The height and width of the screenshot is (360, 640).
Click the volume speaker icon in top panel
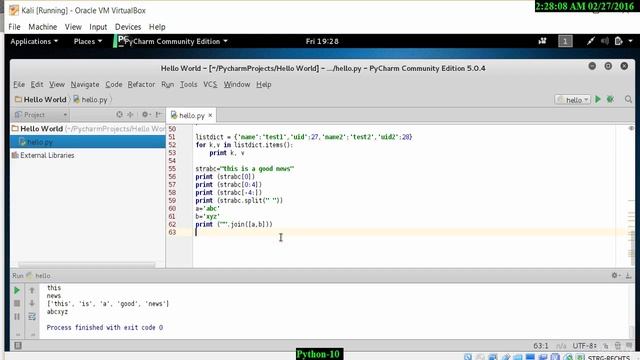[x=604, y=41]
